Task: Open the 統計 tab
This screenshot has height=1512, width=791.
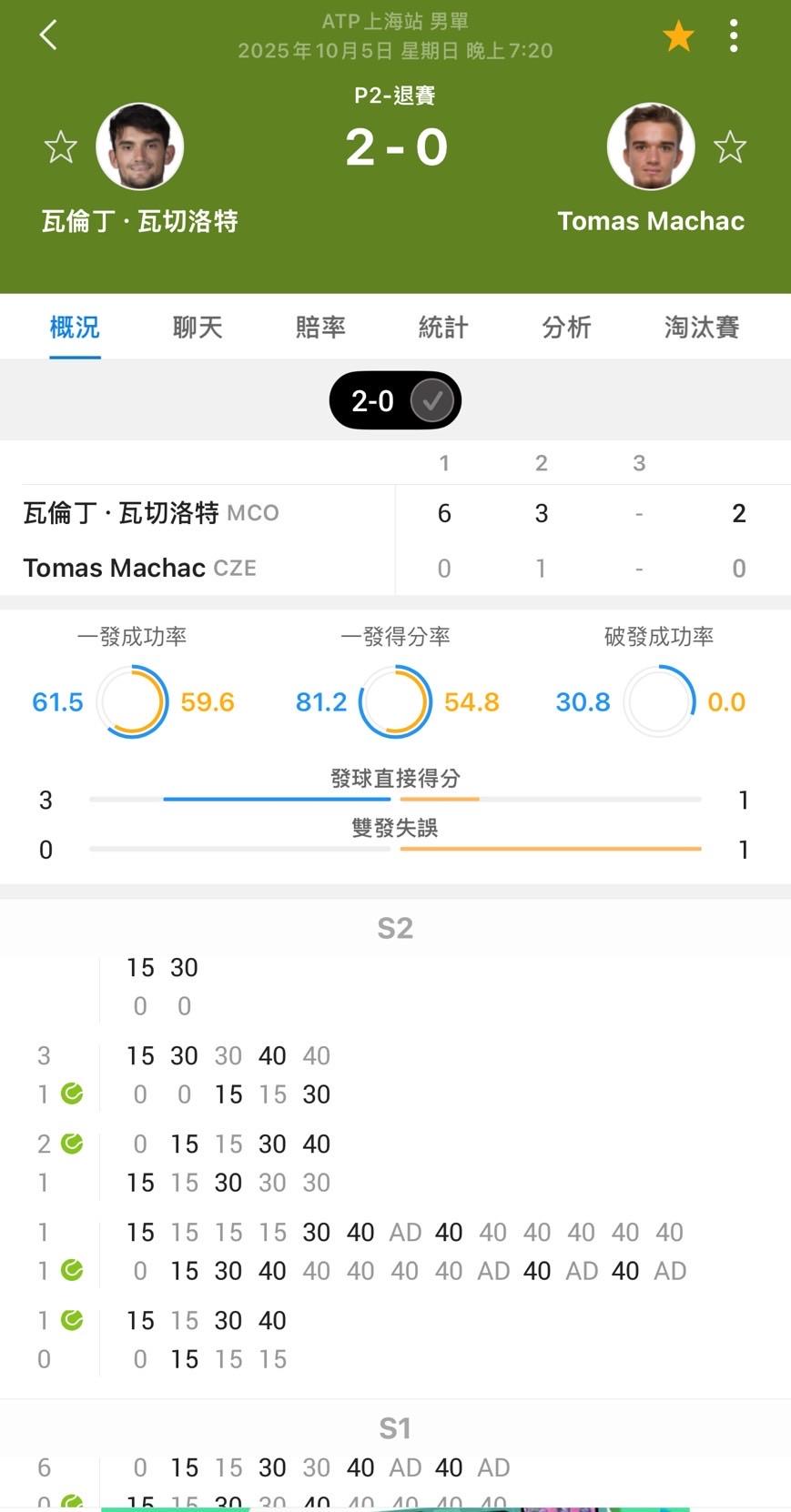Action: [x=443, y=328]
